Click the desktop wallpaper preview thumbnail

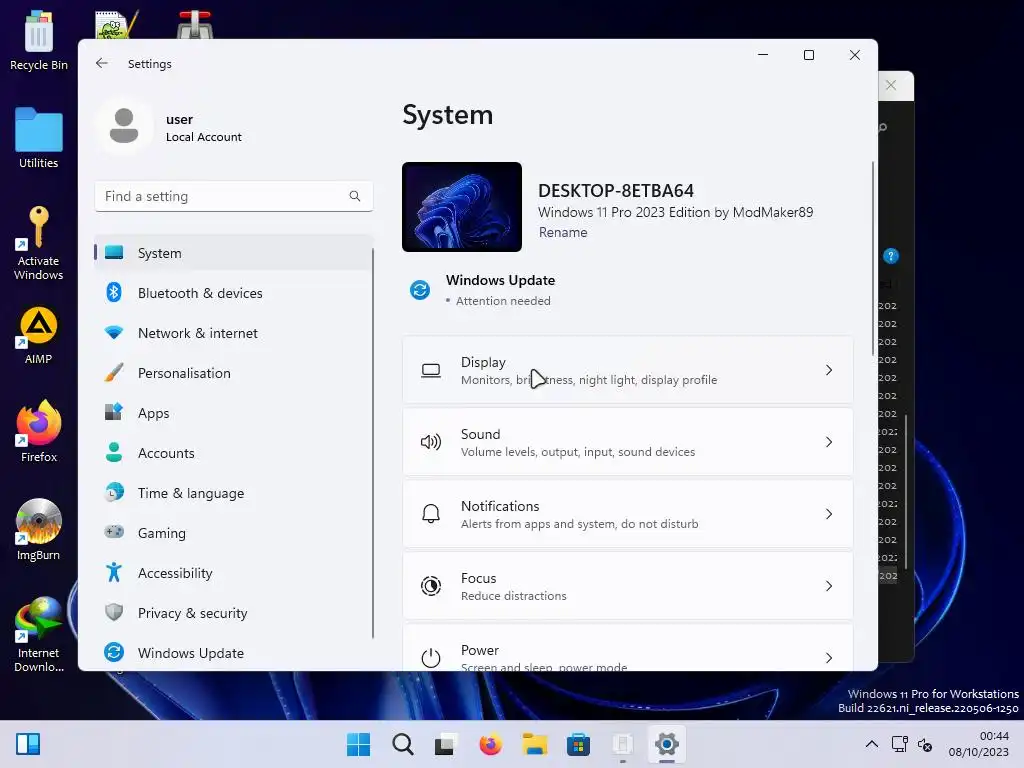coord(462,207)
